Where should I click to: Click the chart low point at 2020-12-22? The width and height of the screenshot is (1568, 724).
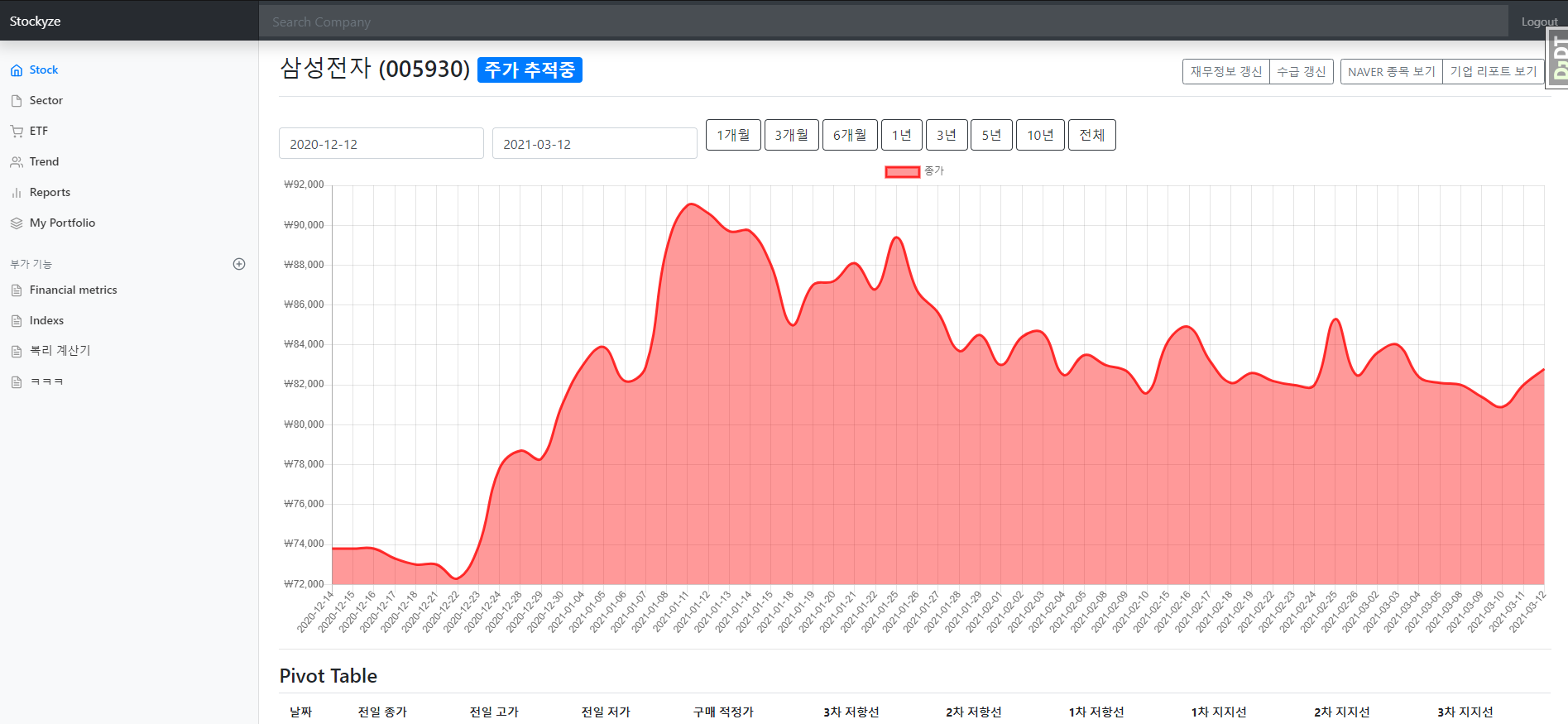click(x=457, y=578)
